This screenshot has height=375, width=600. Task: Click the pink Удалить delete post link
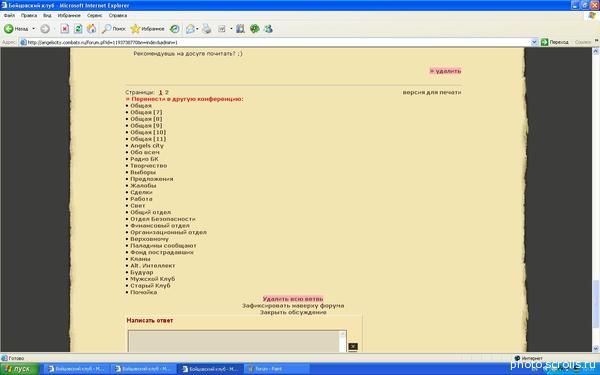(445, 71)
